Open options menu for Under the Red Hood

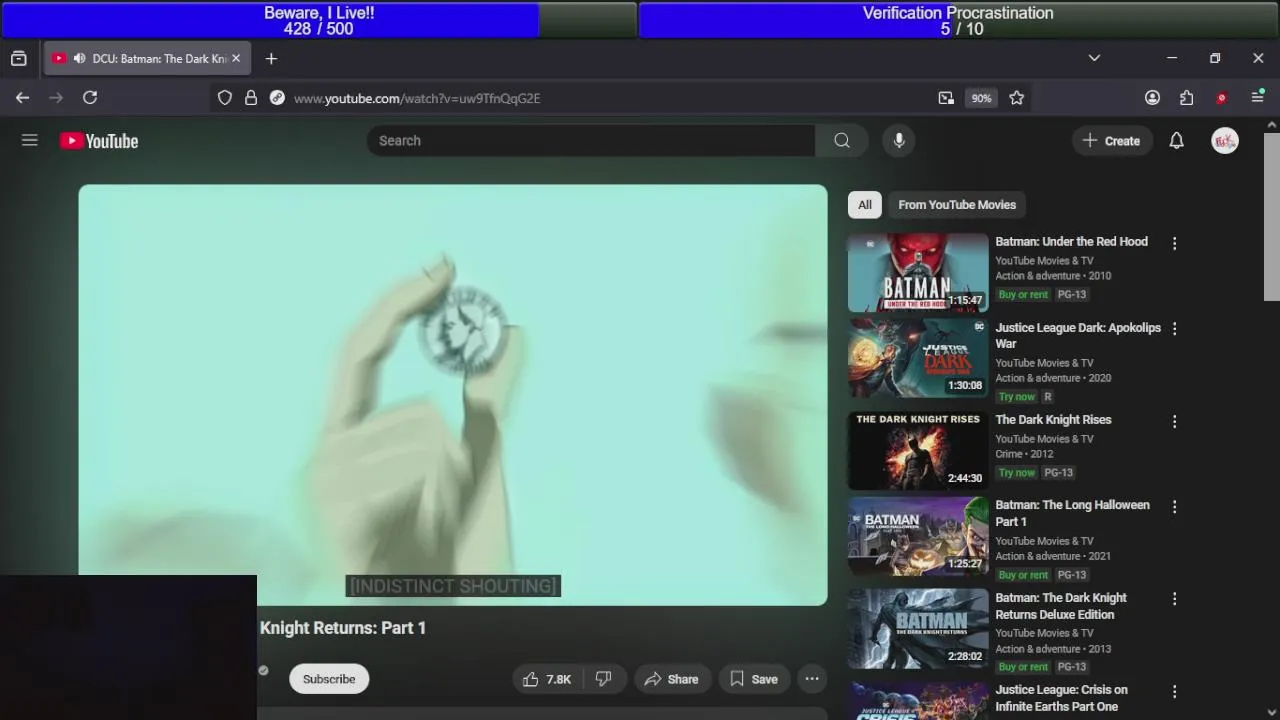tap(1174, 243)
